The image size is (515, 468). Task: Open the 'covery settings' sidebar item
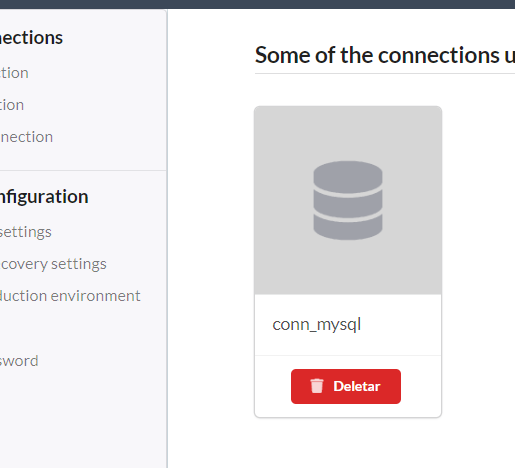(x=53, y=264)
